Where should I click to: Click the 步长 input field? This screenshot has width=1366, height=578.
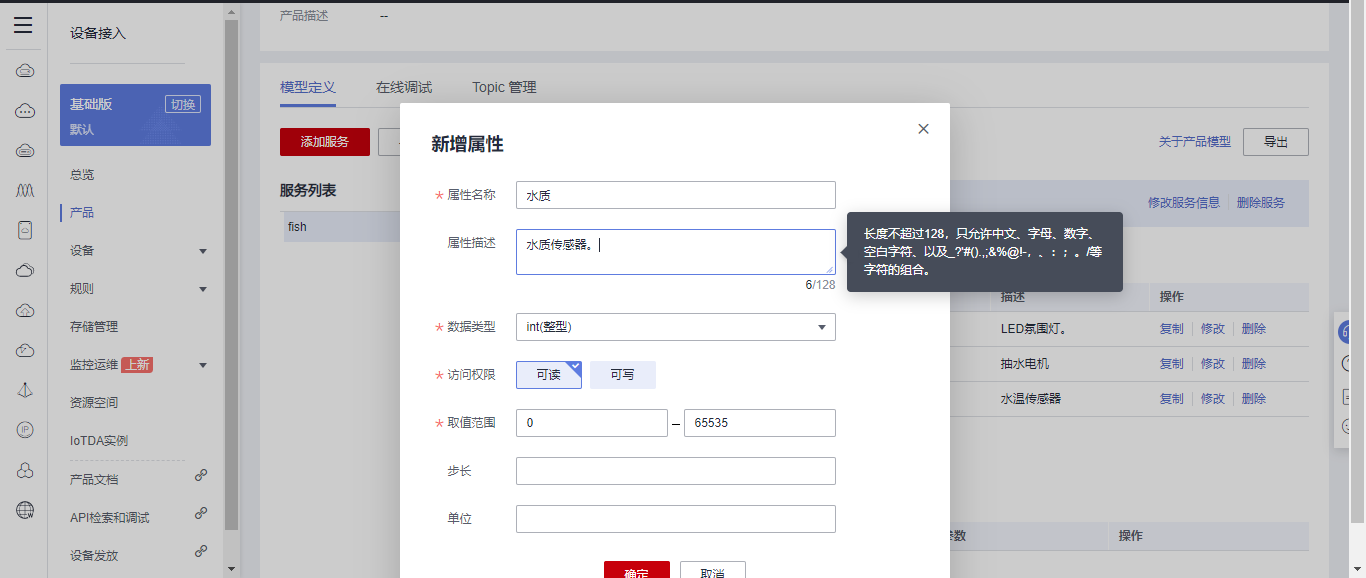point(676,471)
